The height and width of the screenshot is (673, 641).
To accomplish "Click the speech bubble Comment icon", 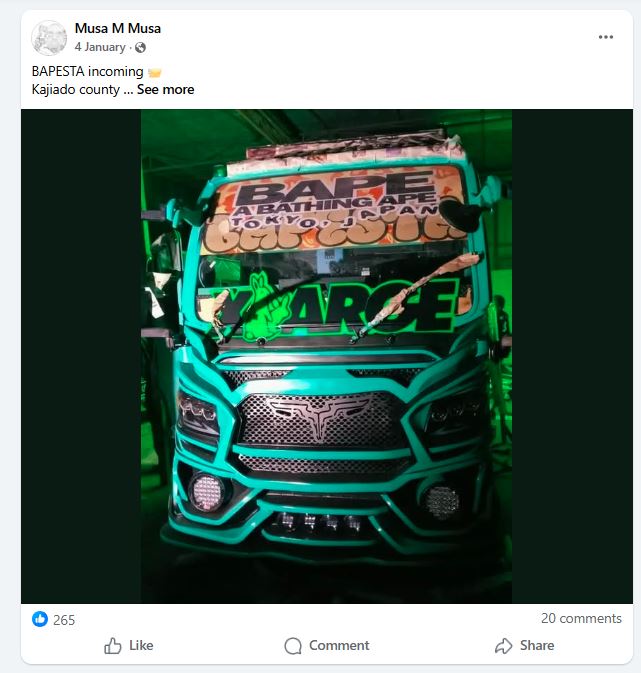I will point(293,646).
